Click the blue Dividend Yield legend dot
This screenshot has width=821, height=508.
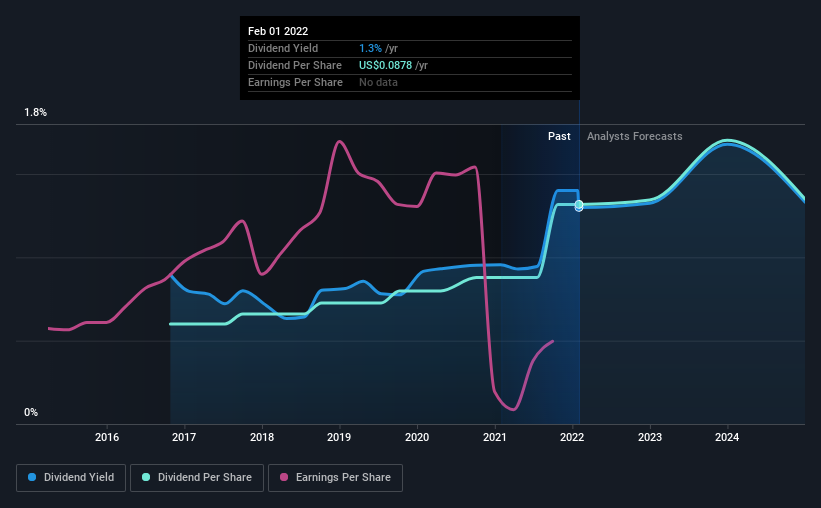(33, 478)
